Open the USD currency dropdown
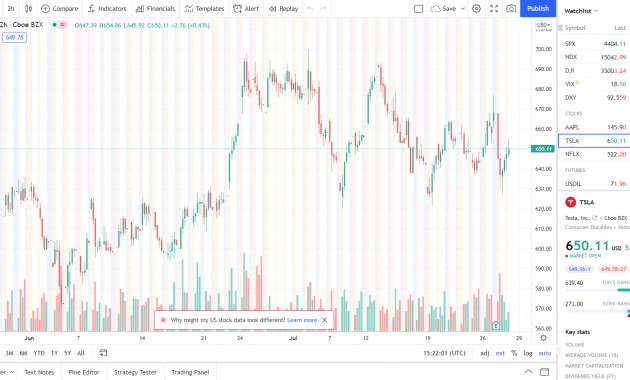 [543, 25]
